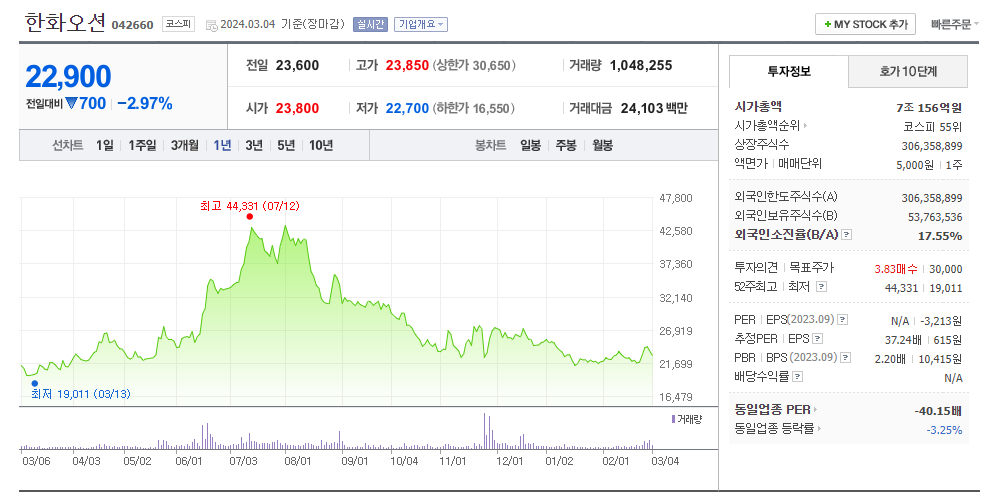Click the 외국인보유주식수 value 53,763,536
998x492 pixels.
pyautogui.click(x=935, y=217)
